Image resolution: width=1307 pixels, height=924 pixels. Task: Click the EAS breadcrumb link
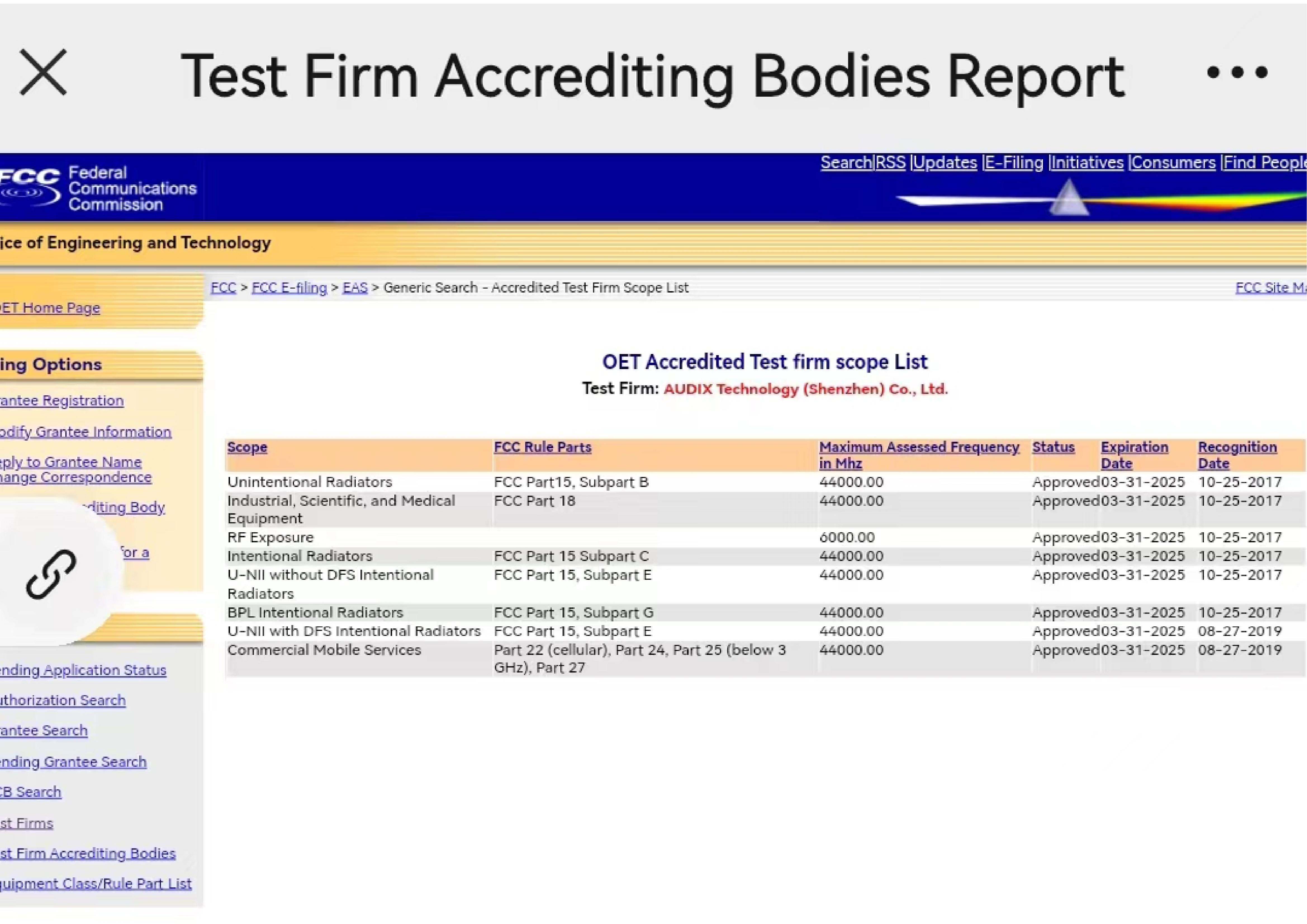(x=355, y=288)
